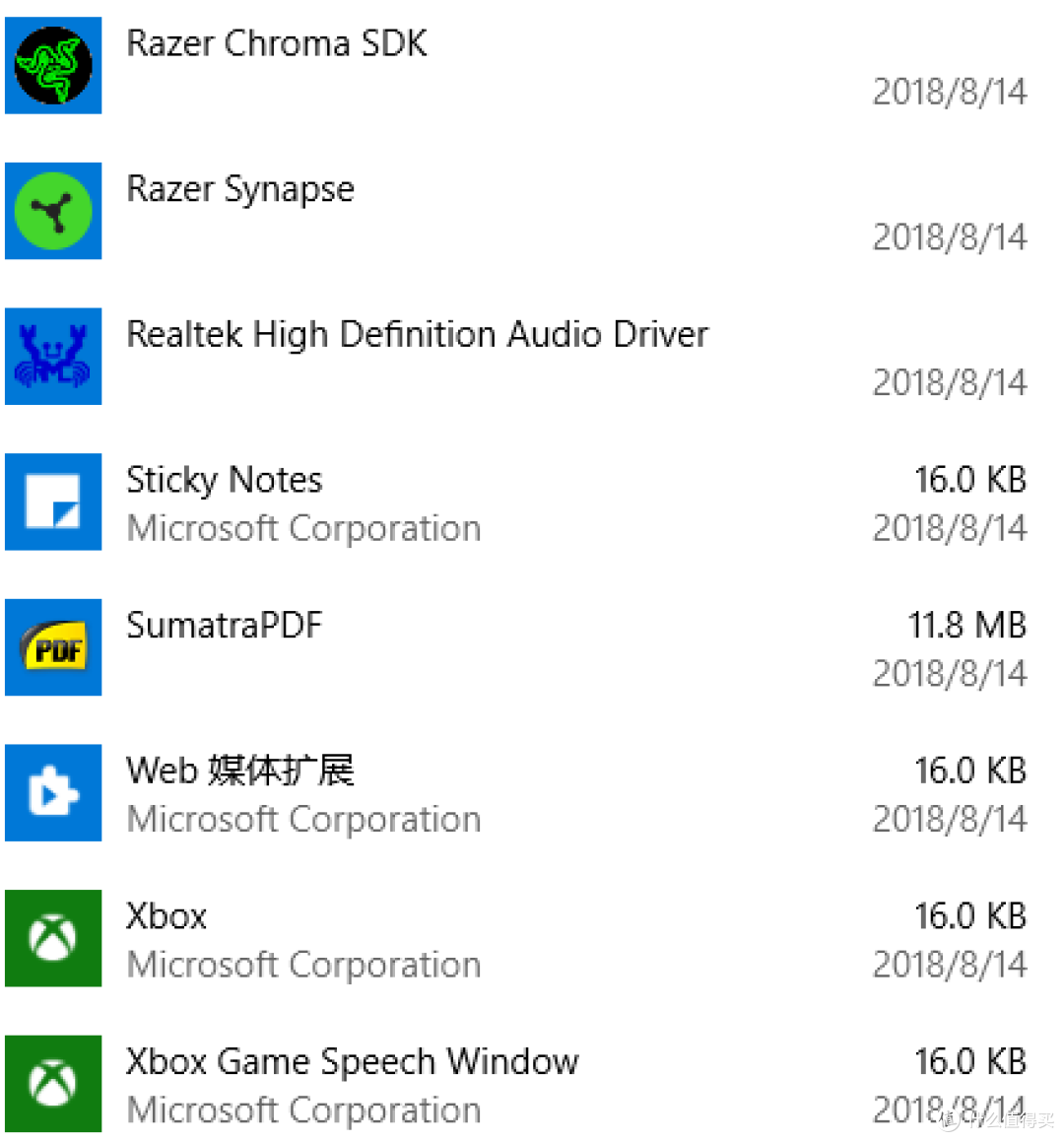Click the 2018/8/14 date of Realtek Audio Driver
Viewport: 1064px width, 1142px height.
click(x=951, y=383)
